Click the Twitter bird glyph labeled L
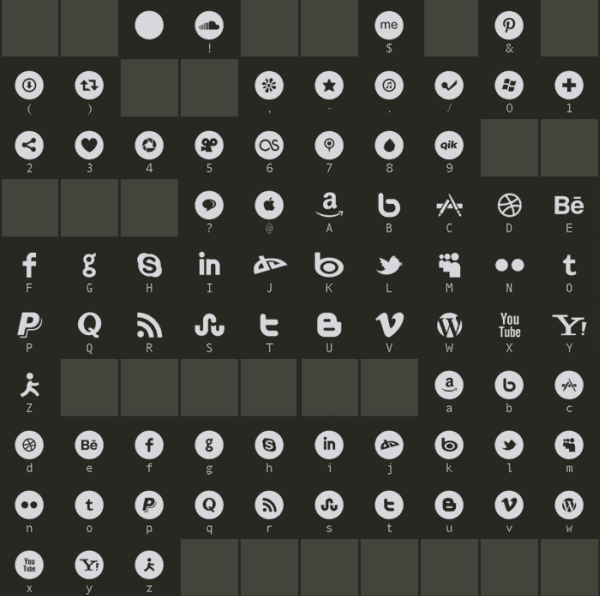 click(x=389, y=265)
